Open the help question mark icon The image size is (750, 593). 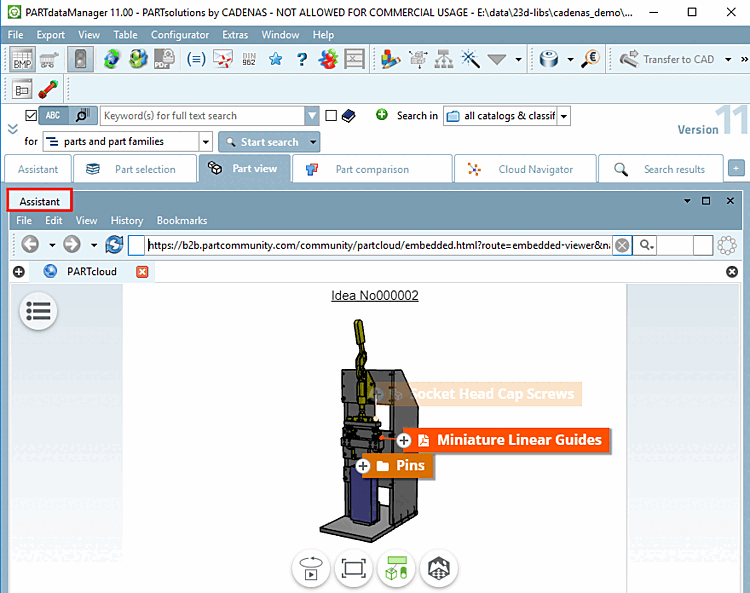(301, 59)
